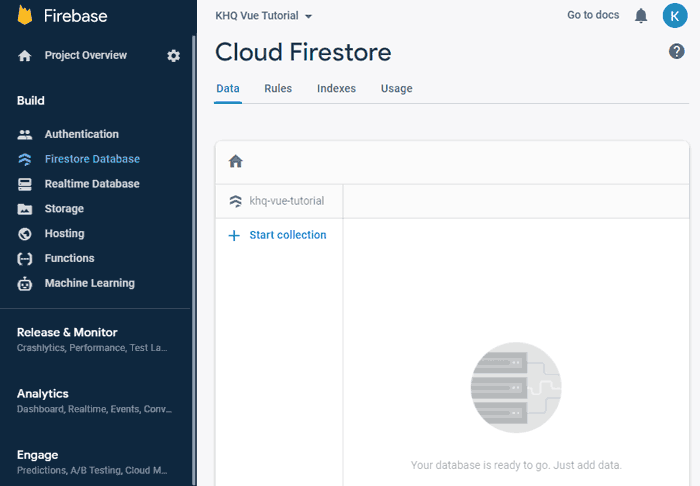This screenshot has height=486, width=700.
Task: Open Project Overview home icon
Action: [x=25, y=56]
